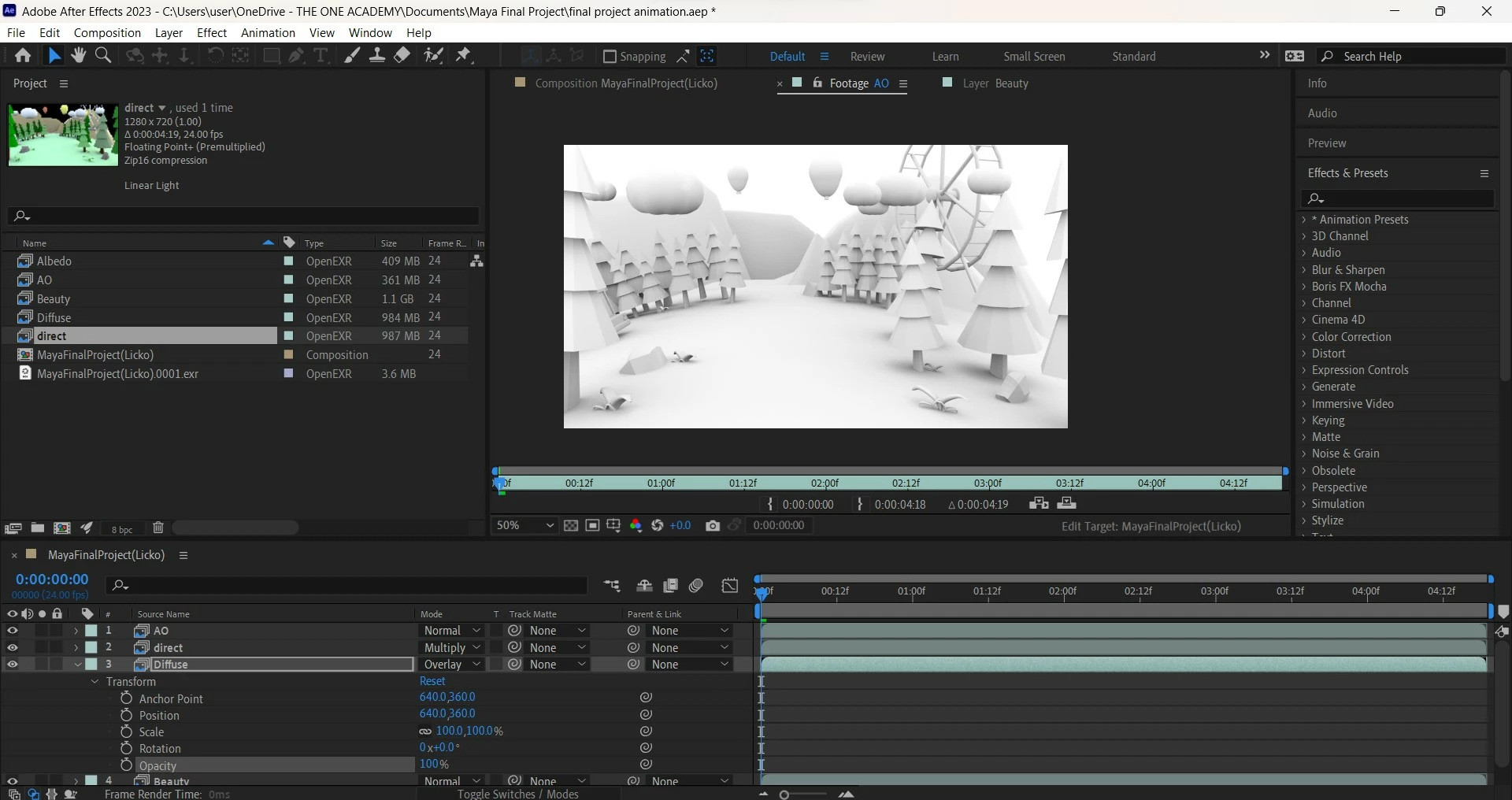Viewport: 1512px width, 800px height.
Task: Expand the Color Correction effects category
Action: pos(1304,337)
